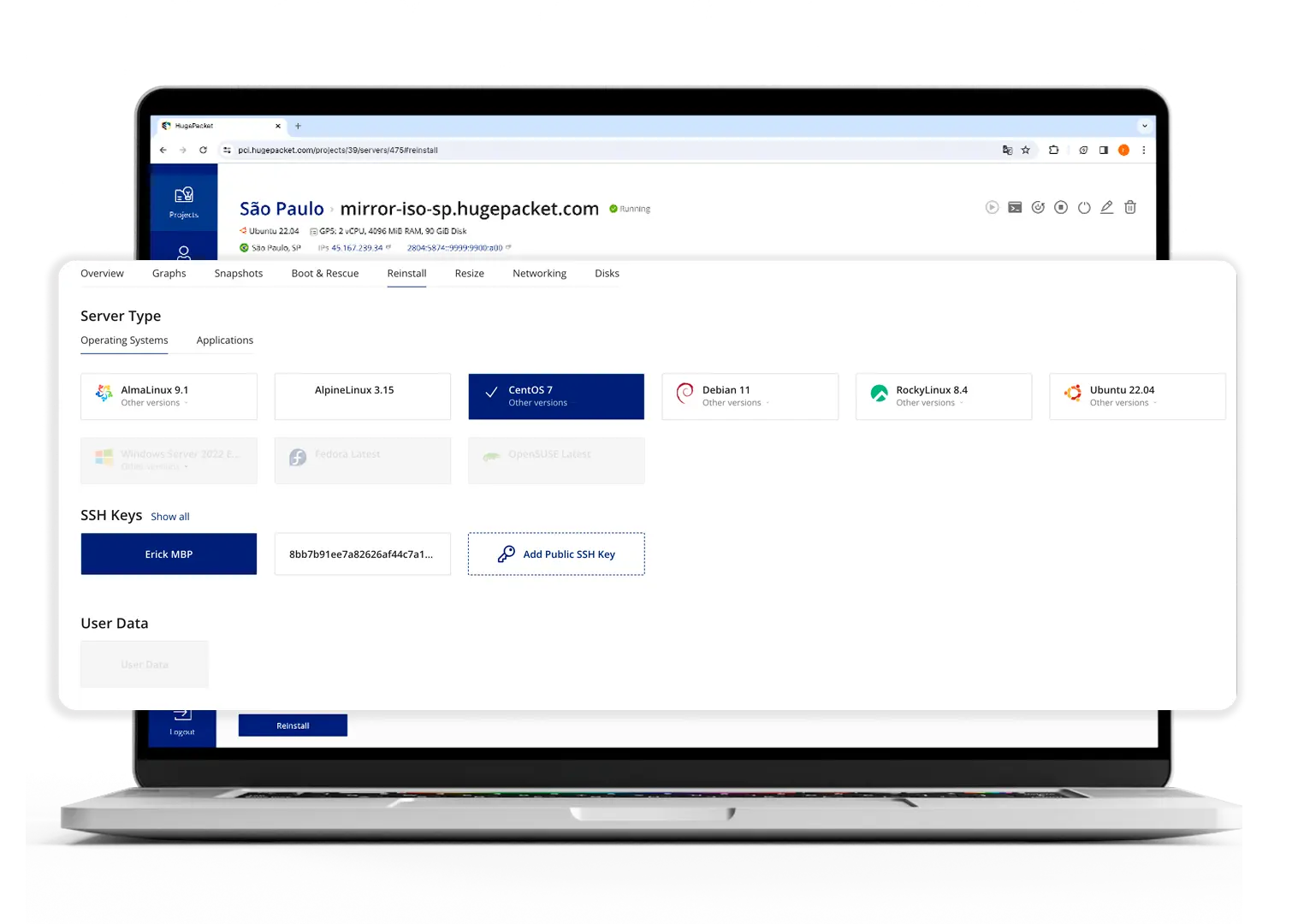Switch to the Overview tab
Image resolution: width=1292 pixels, height=924 pixels.
(102, 274)
